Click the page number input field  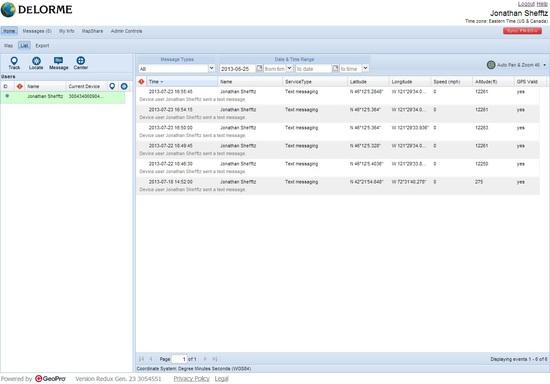pyautogui.click(x=180, y=359)
